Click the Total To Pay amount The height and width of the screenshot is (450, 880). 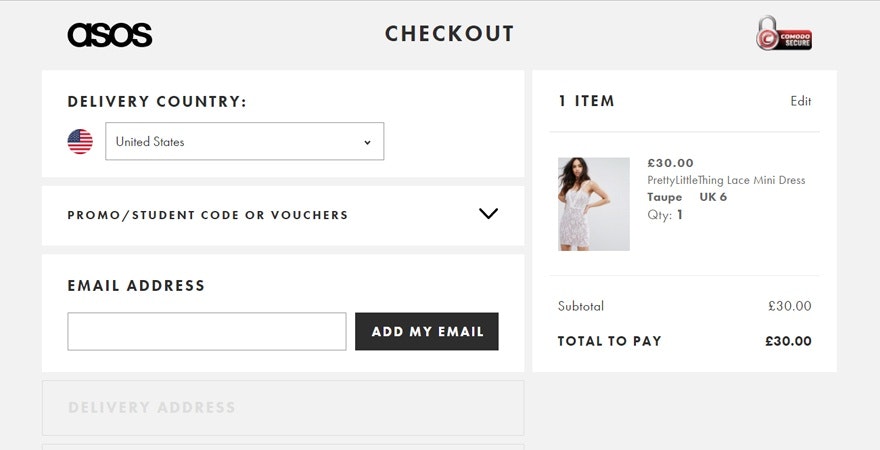tap(788, 341)
